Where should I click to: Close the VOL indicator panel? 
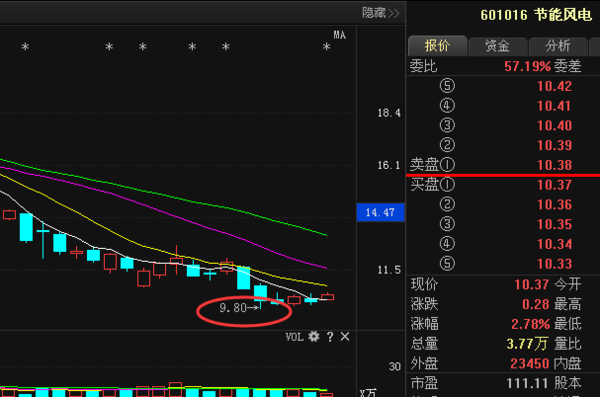coord(345,337)
